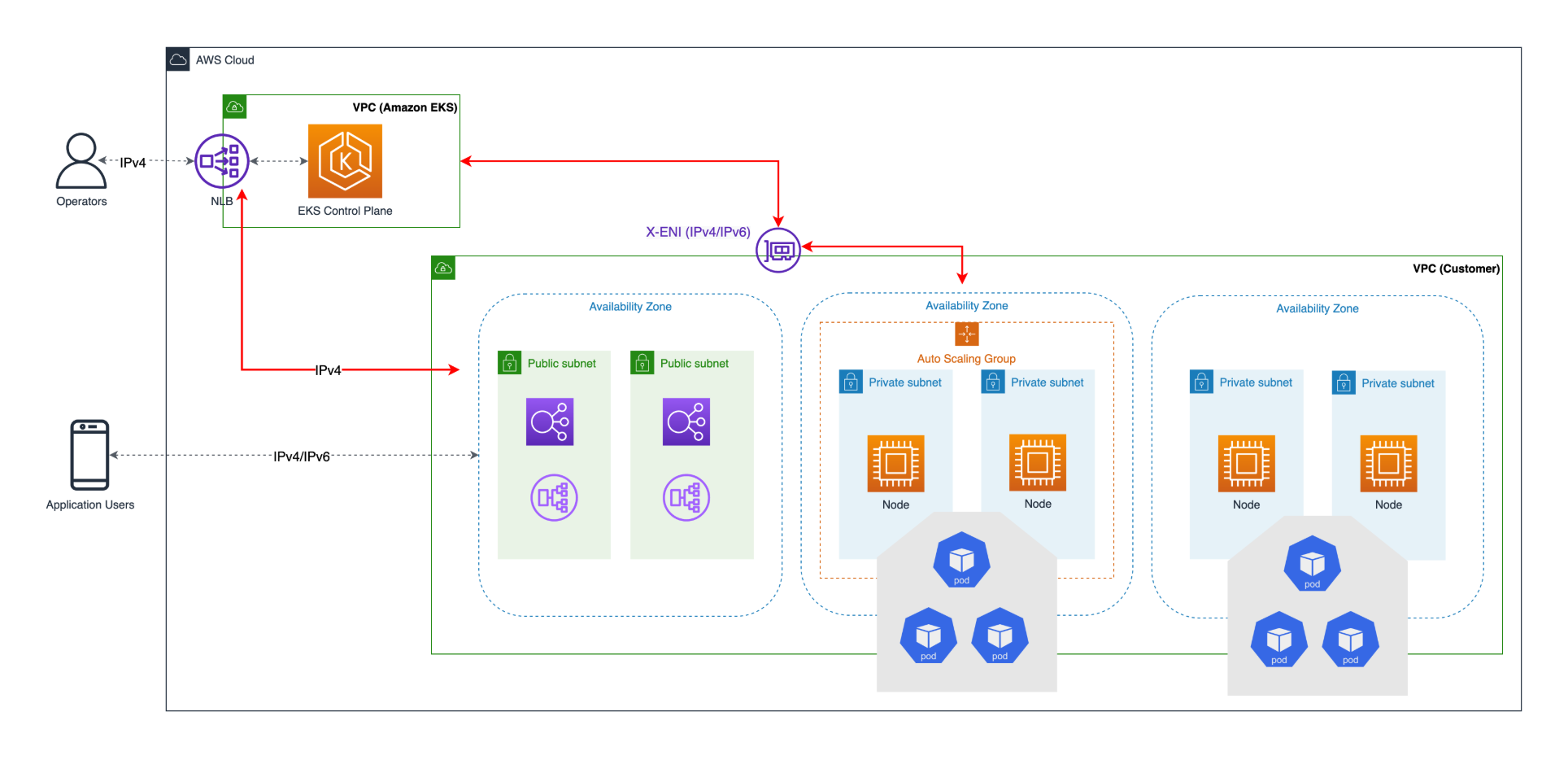The width and height of the screenshot is (1568, 760).
Task: Click the EKS Control Plane icon
Action: coord(345,161)
